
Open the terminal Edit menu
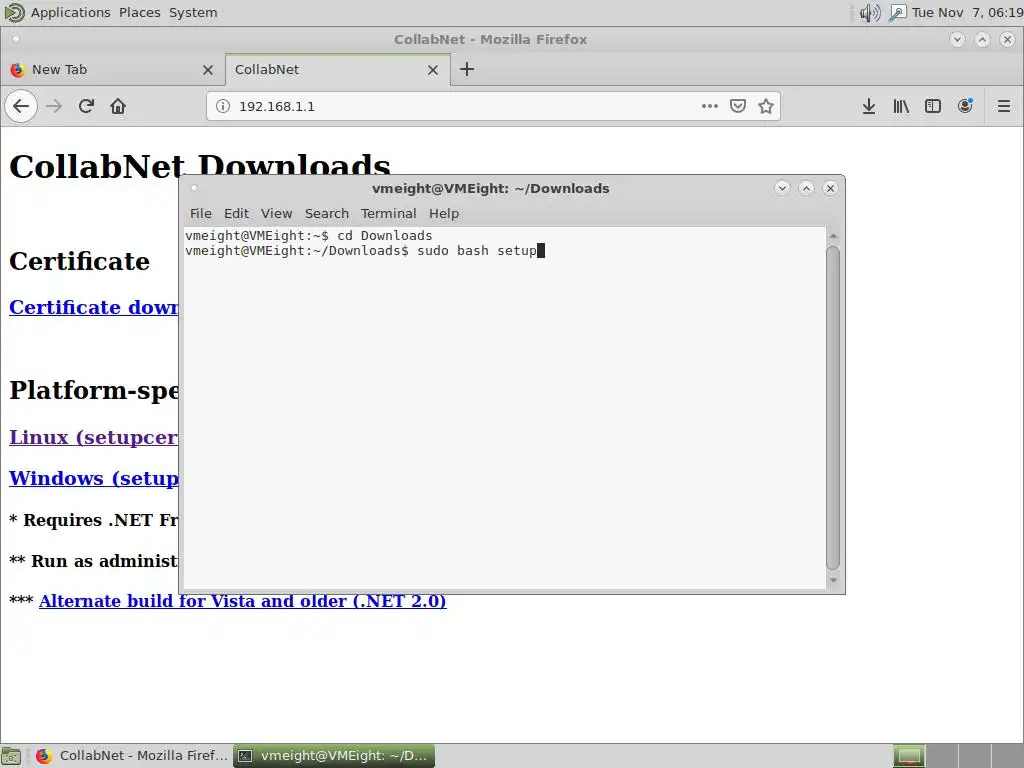tap(236, 214)
